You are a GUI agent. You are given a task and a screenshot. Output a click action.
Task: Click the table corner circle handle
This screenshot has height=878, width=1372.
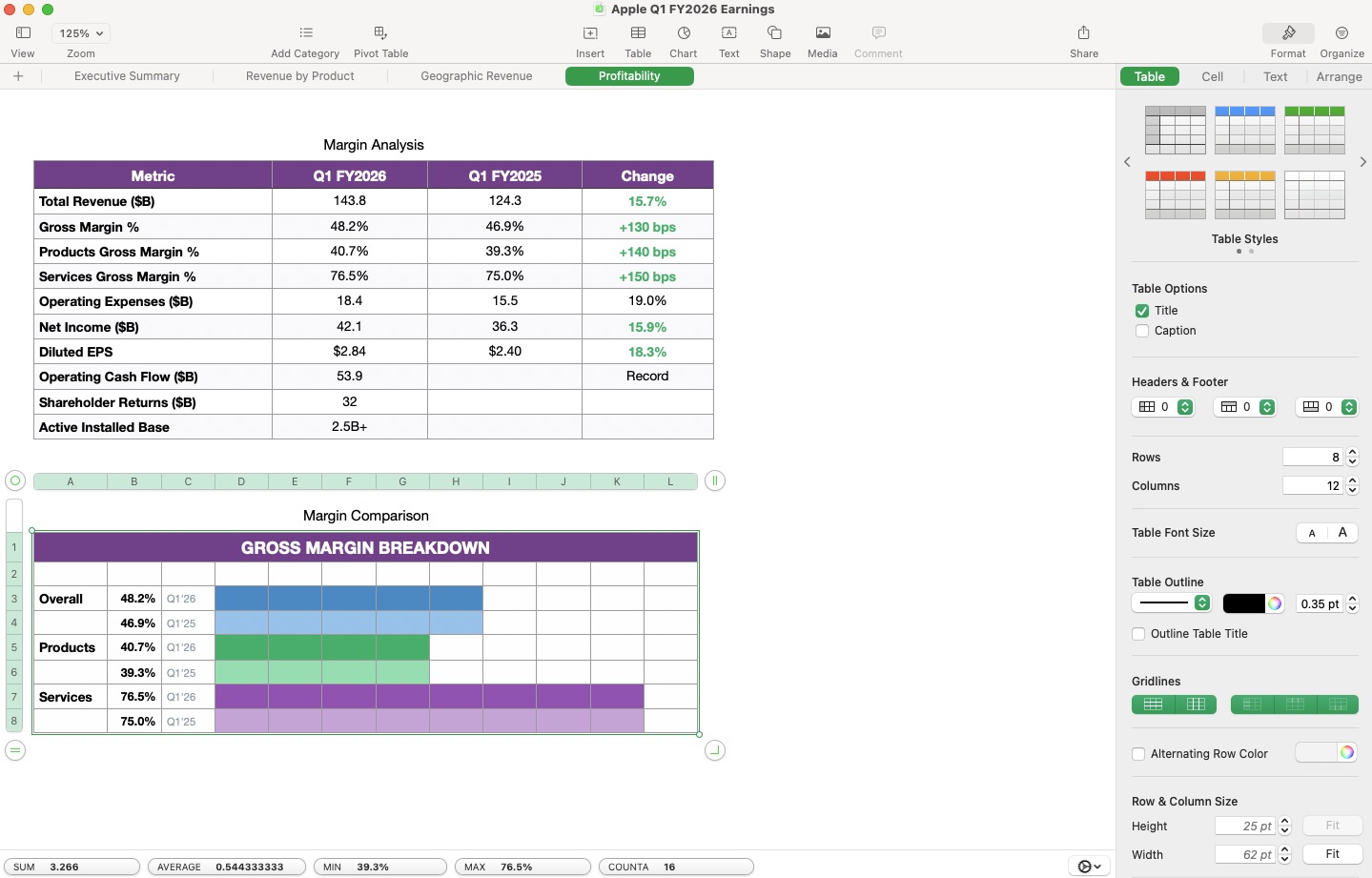point(15,480)
